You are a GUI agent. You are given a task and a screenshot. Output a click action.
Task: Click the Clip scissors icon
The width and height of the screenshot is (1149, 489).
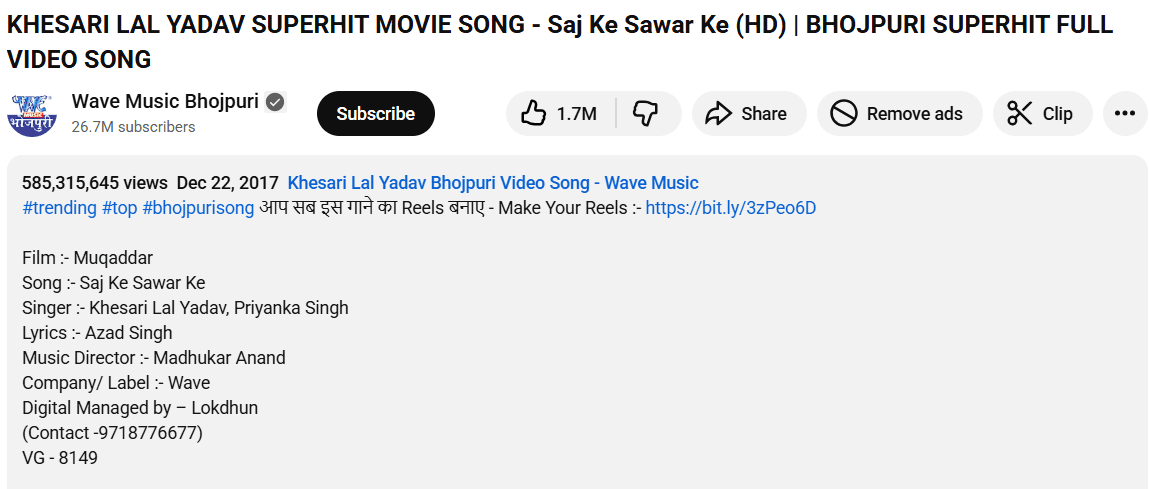click(x=1020, y=114)
